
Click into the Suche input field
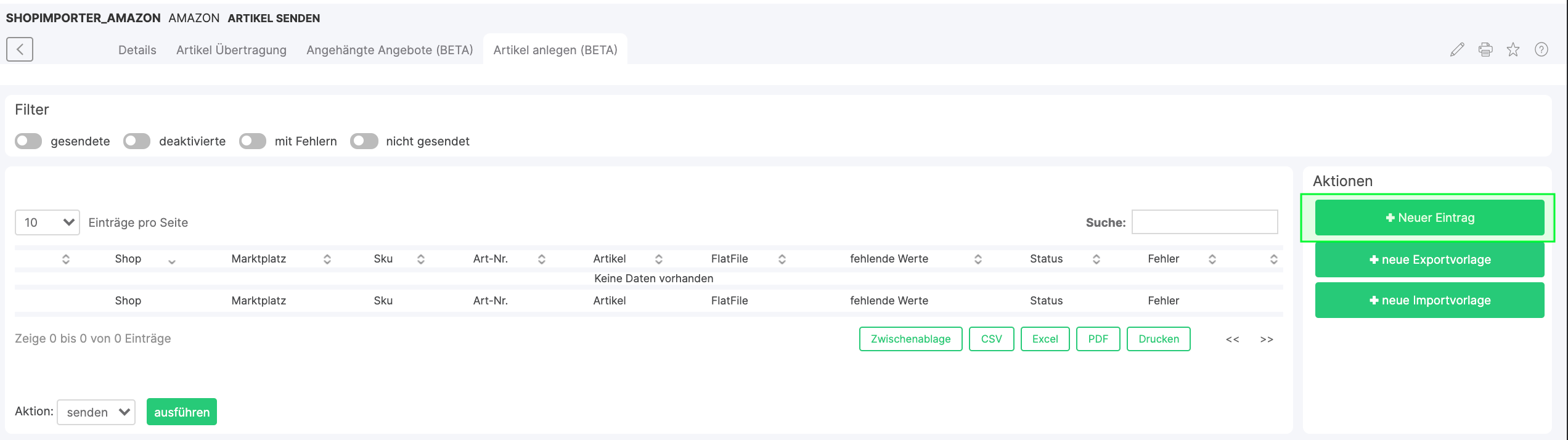click(x=1204, y=222)
